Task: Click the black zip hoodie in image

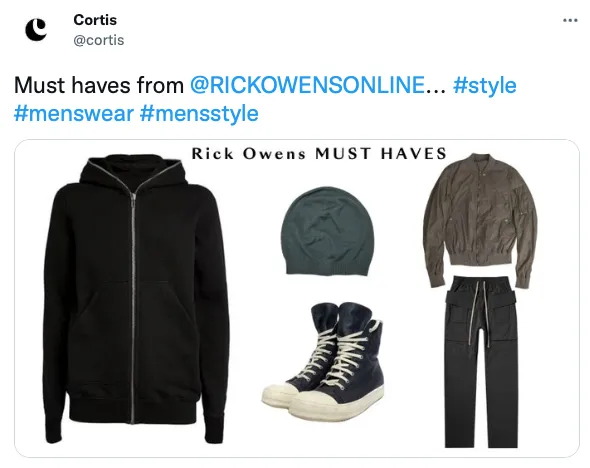Action: 134,299
